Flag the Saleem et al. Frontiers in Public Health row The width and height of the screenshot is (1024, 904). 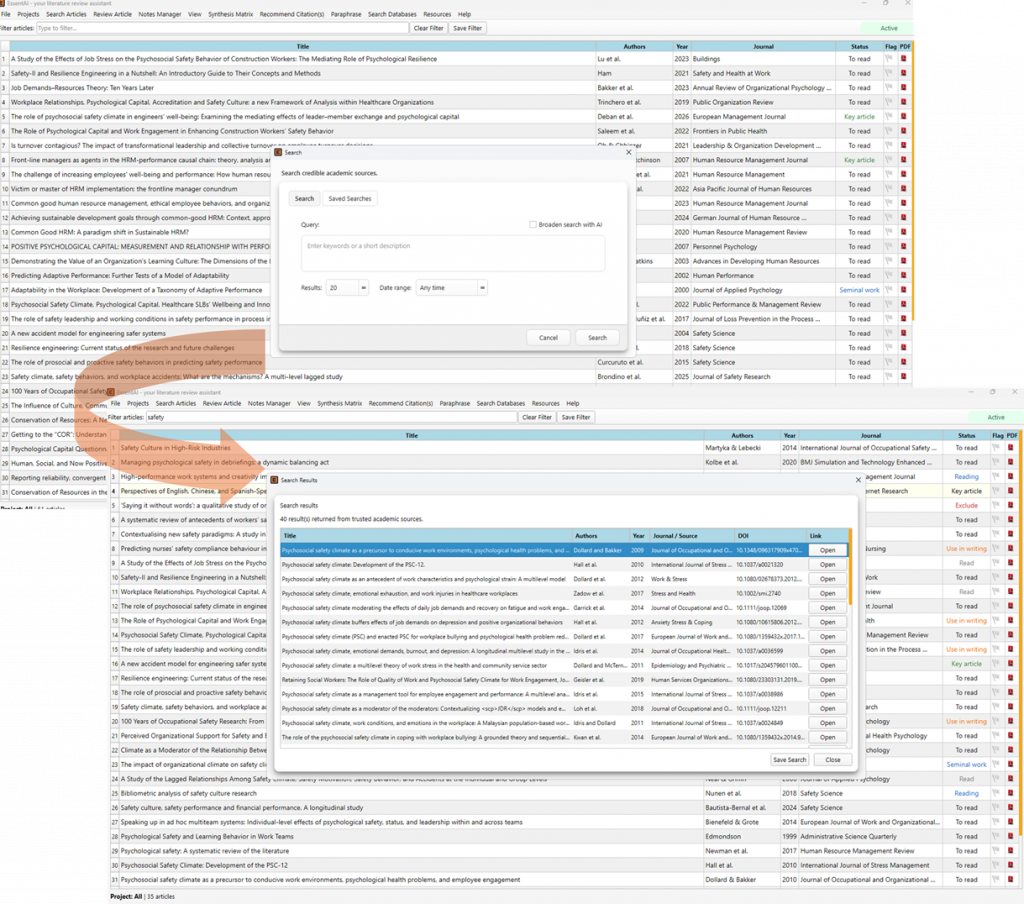tap(889, 131)
